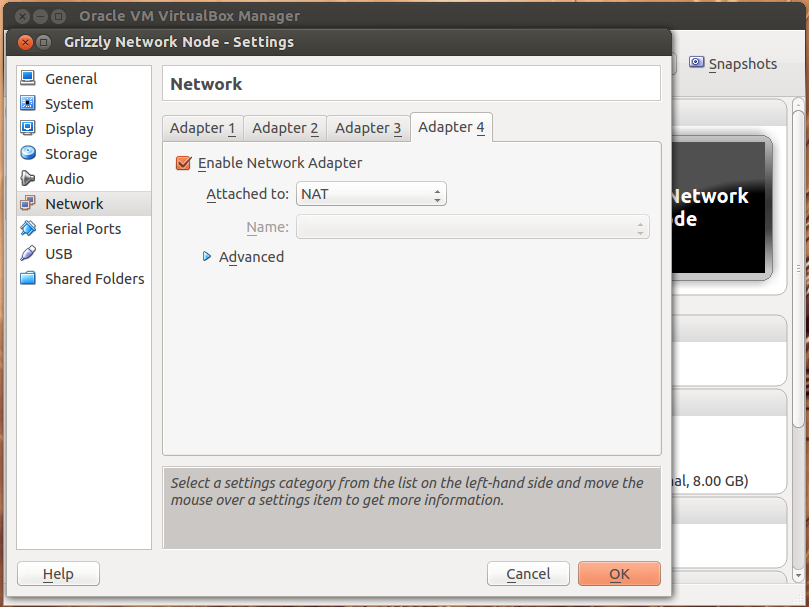Click Snapshots label in VirtualBox Manager

click(x=743, y=64)
